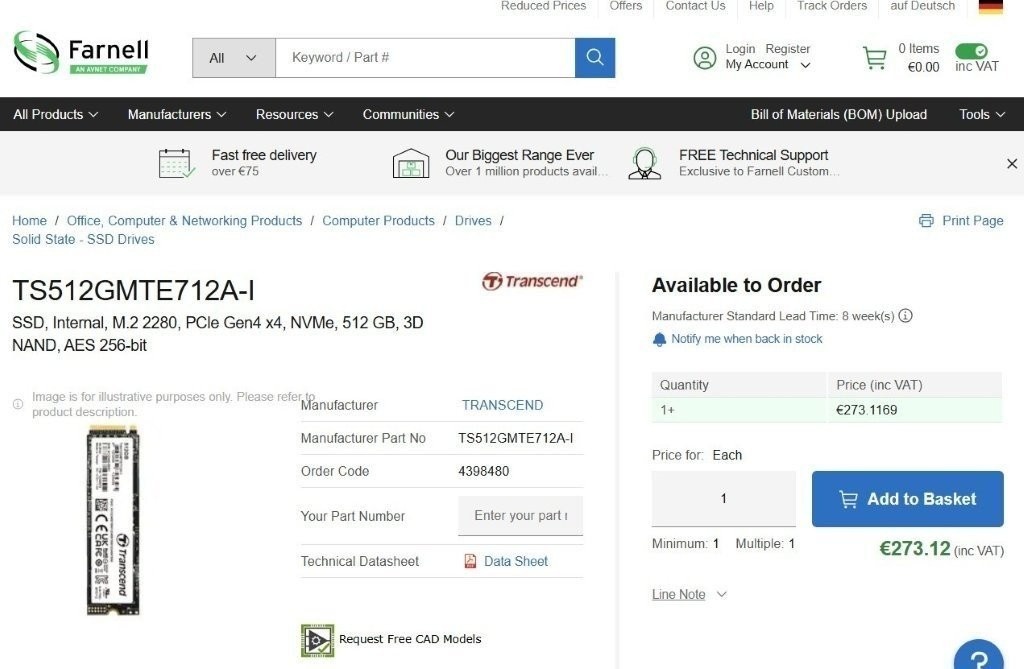The height and width of the screenshot is (669, 1024).
Task: Open the All search category dropdown
Action: pyautogui.click(x=232, y=57)
